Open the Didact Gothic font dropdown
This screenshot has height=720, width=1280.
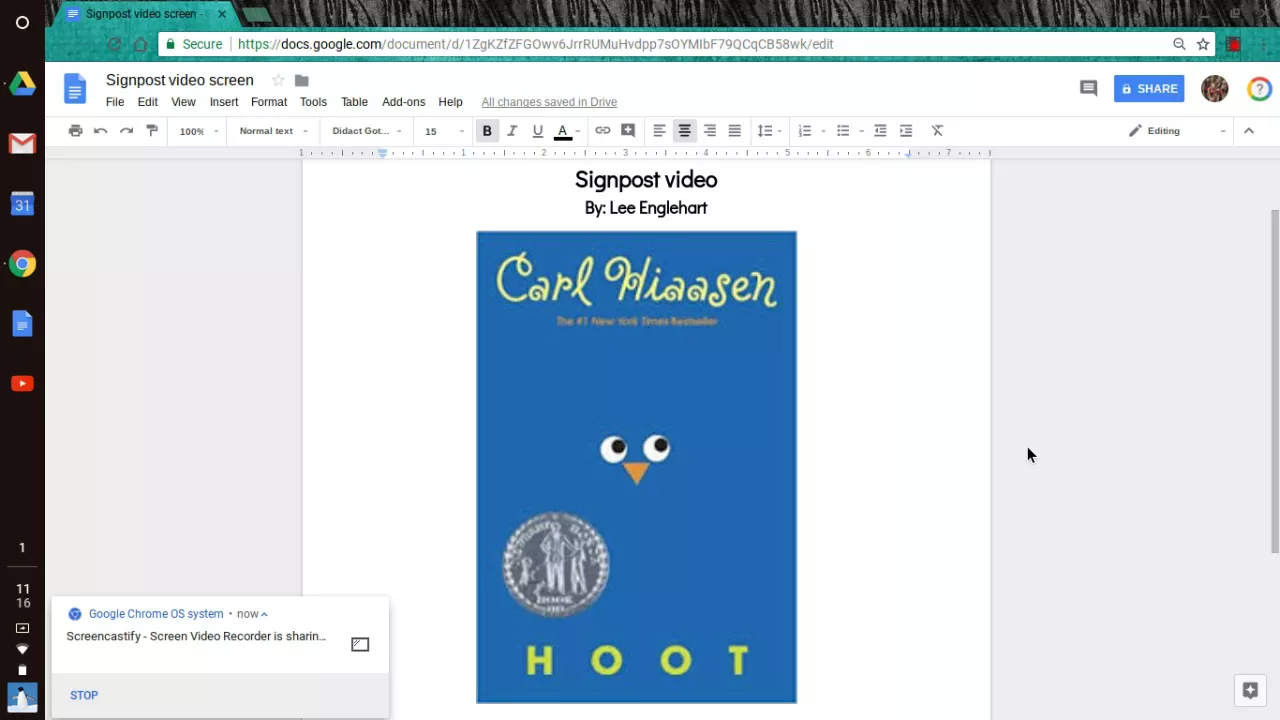[x=367, y=131]
